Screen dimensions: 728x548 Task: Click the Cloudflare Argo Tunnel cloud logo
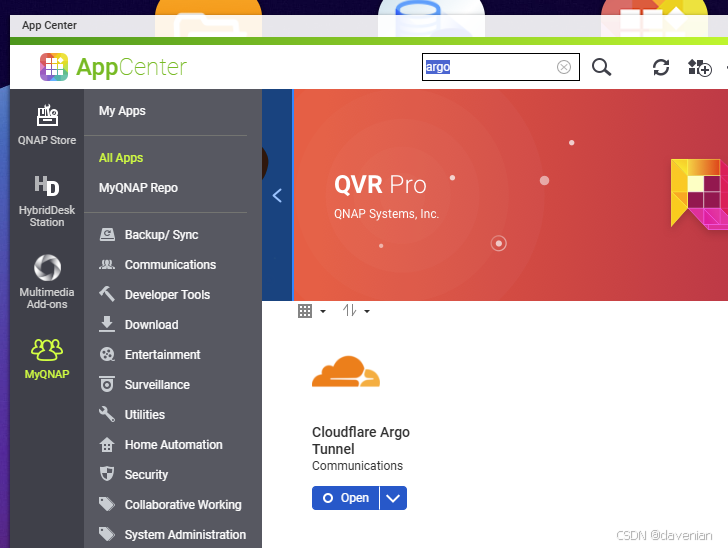pos(346,372)
